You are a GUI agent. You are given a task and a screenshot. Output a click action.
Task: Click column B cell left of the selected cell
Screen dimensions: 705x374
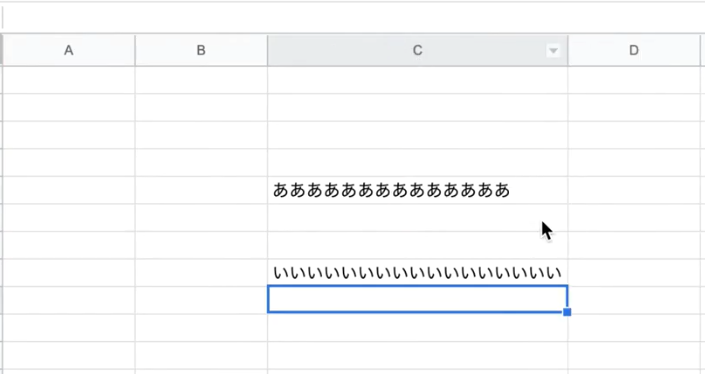(x=201, y=300)
